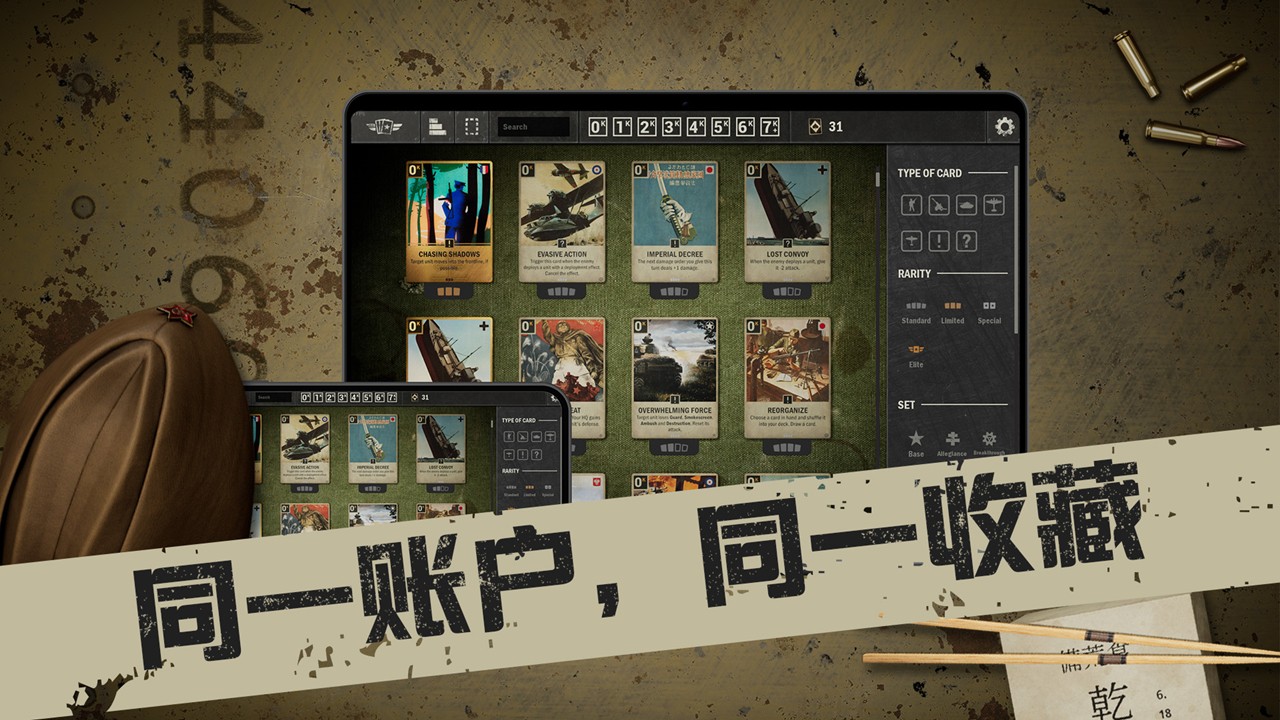Toggle the Limited rarity filter
1280x720 pixels.
pos(950,306)
